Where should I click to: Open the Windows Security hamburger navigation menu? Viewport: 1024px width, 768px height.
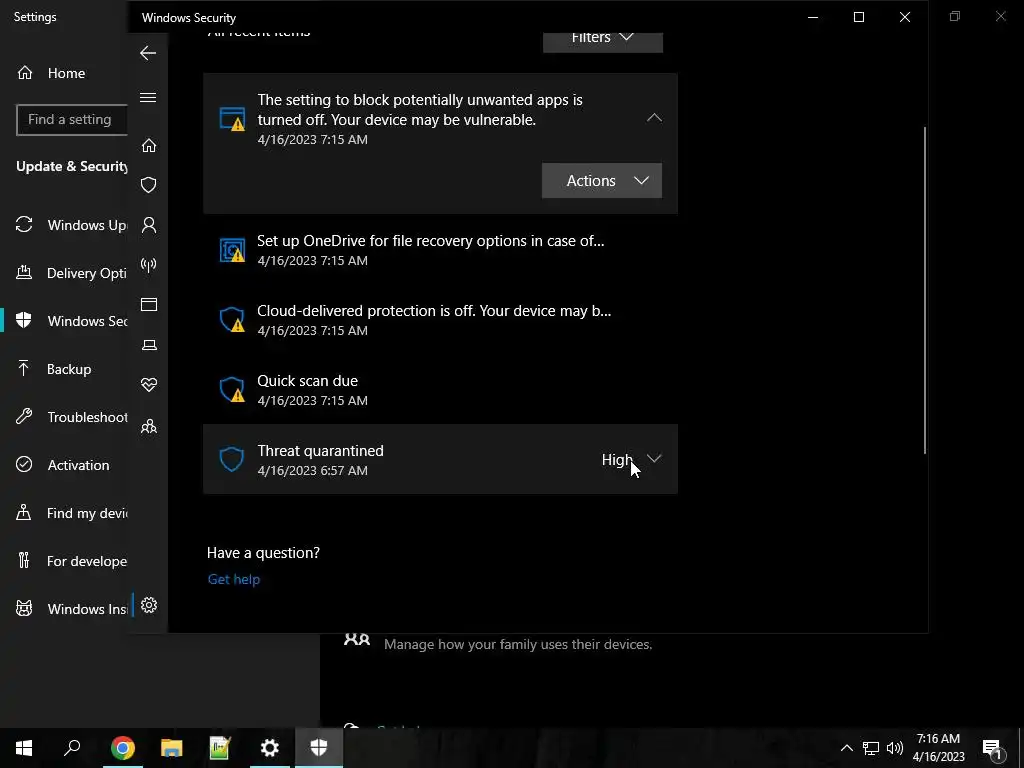(148, 98)
